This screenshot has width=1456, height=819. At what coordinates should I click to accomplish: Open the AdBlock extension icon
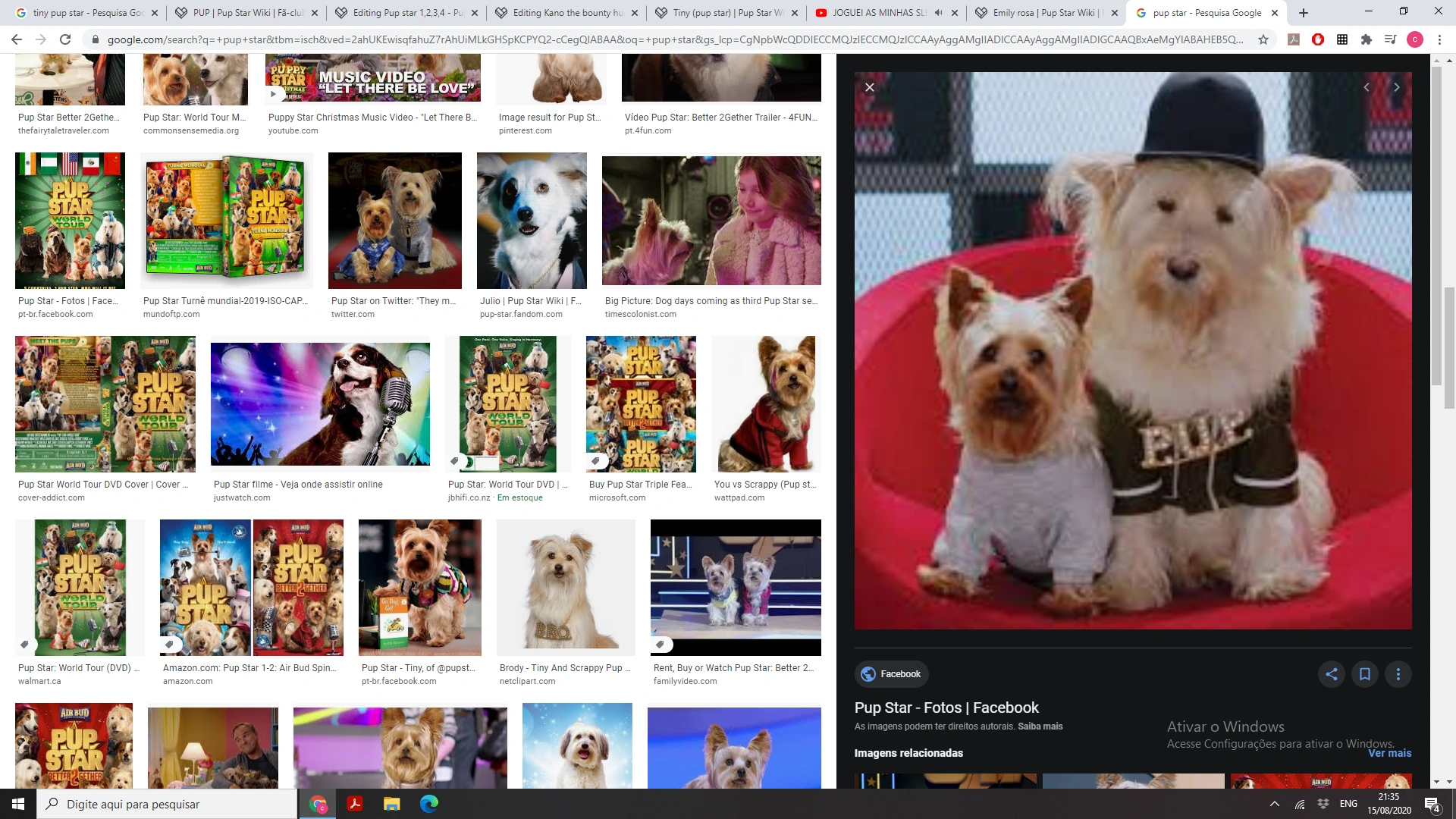coord(1318,39)
